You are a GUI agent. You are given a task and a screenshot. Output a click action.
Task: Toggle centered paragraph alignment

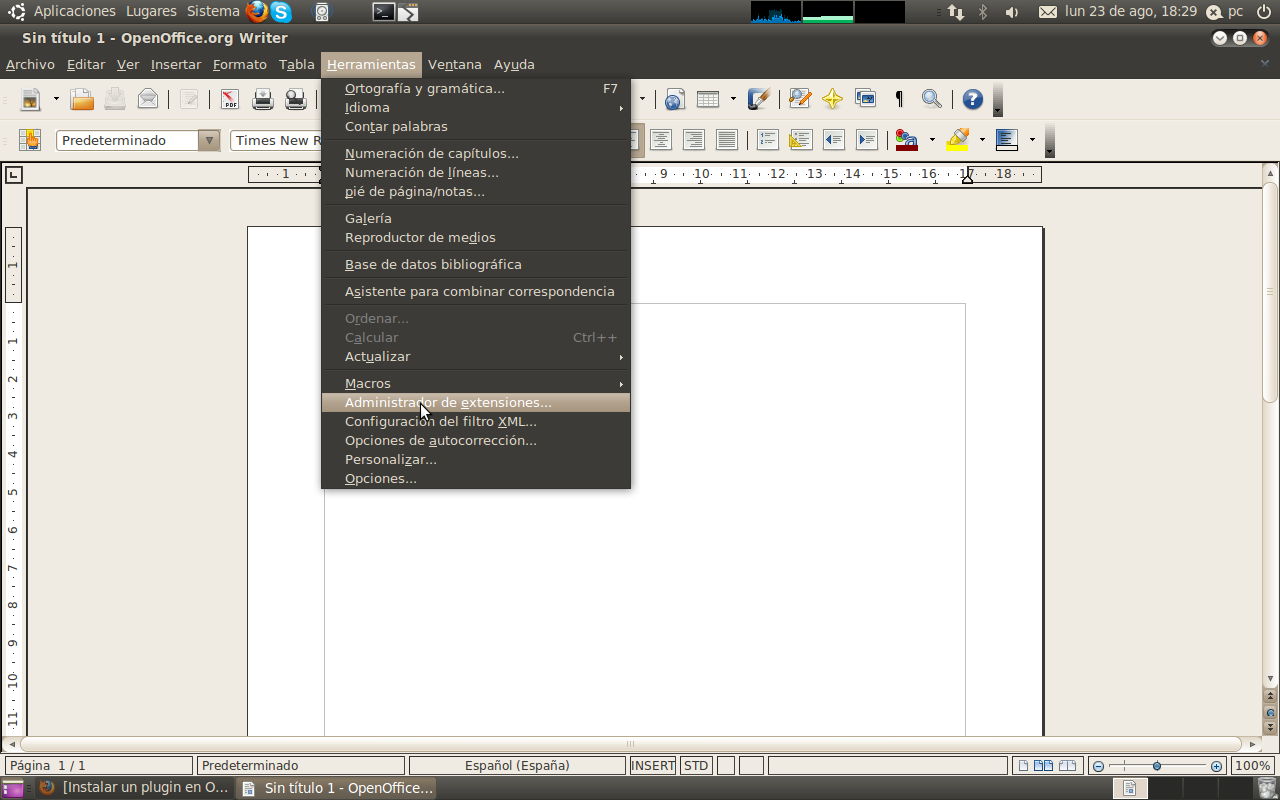660,140
